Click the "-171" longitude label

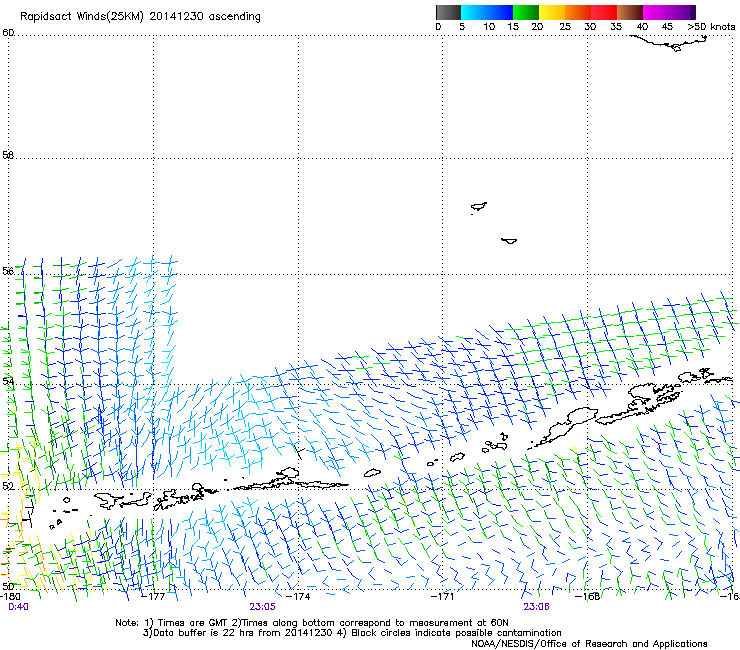[x=443, y=596]
